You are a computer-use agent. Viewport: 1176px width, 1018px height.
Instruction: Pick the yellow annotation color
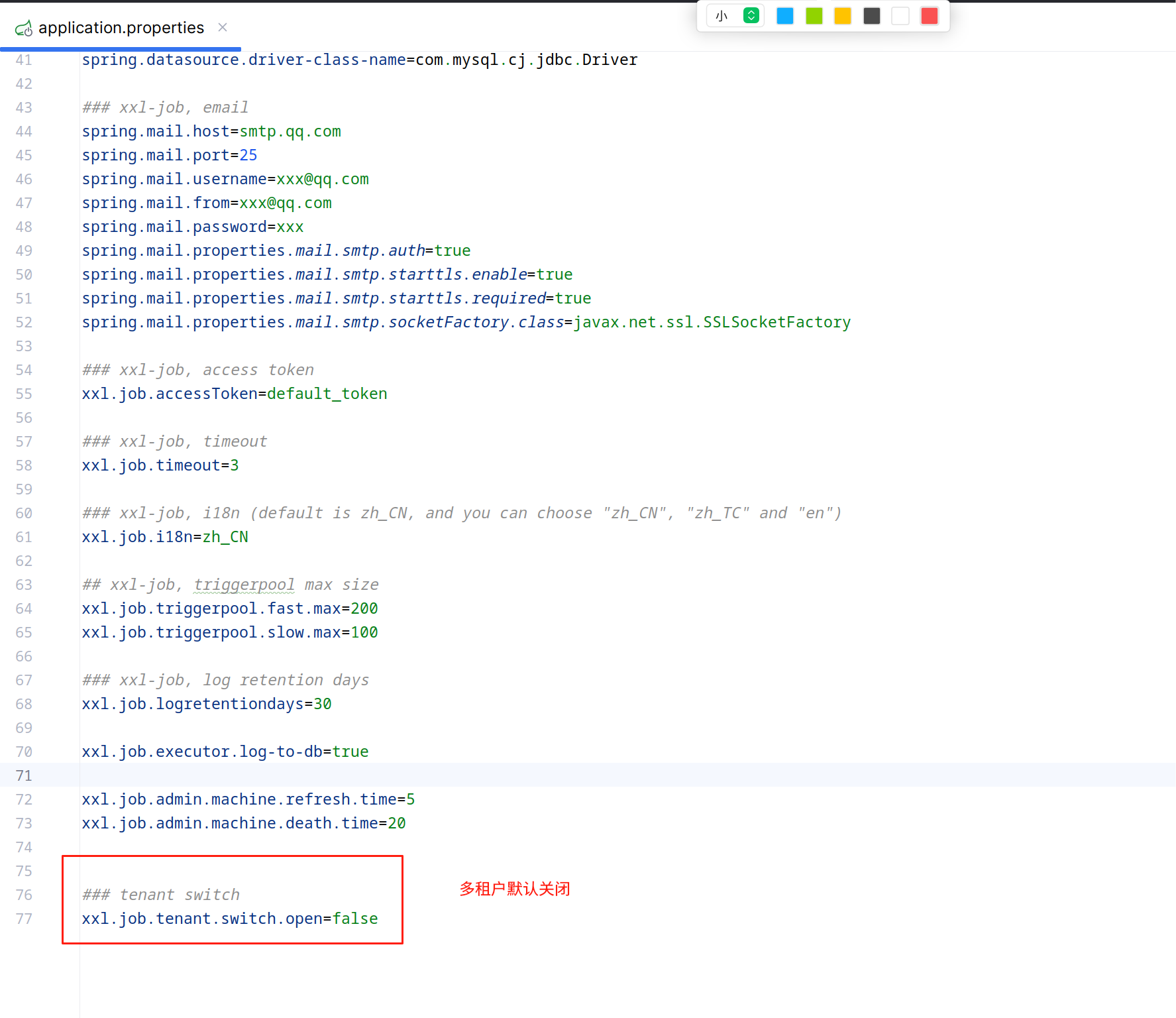842,16
